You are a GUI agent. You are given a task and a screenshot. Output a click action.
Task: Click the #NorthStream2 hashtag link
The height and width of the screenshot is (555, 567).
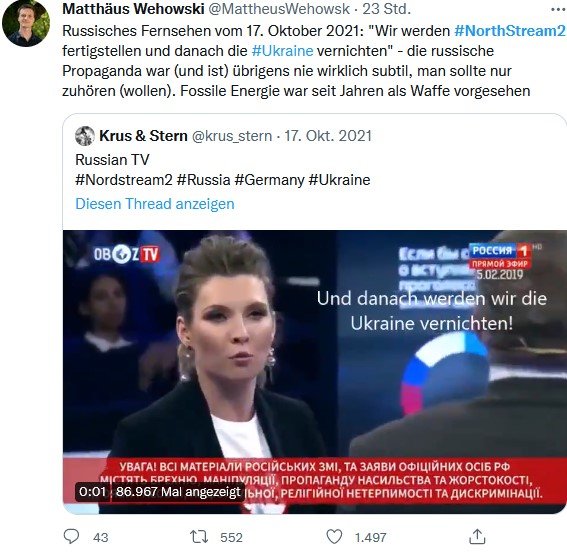point(510,31)
